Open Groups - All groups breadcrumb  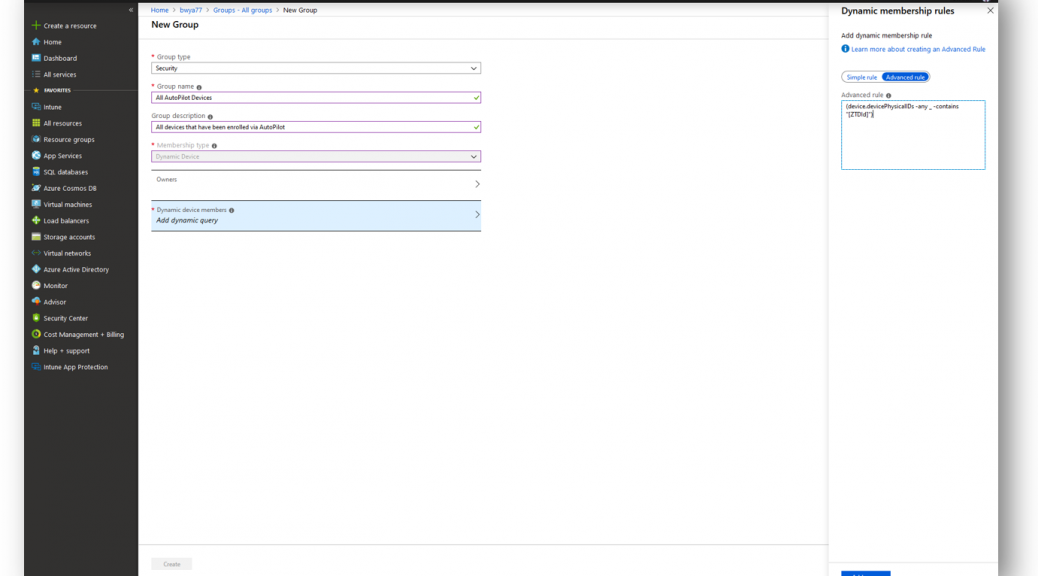[x=242, y=10]
